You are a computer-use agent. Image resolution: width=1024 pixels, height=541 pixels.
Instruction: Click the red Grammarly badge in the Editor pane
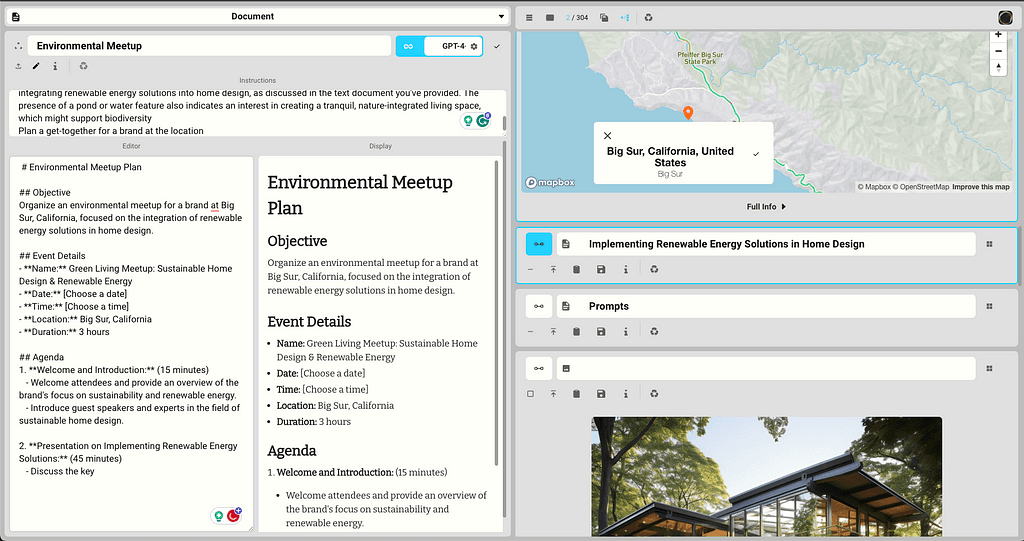(234, 516)
